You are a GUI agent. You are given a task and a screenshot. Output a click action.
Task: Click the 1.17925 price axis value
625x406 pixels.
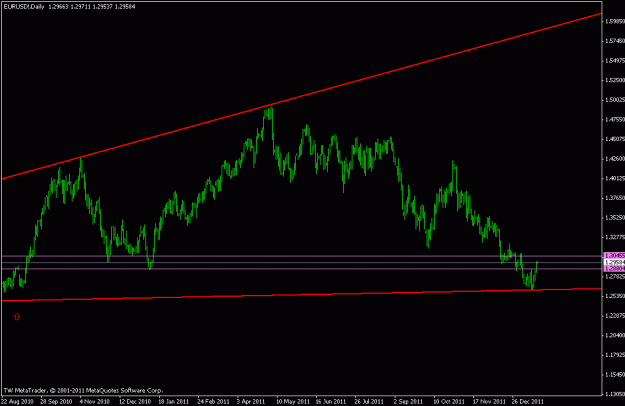point(615,355)
